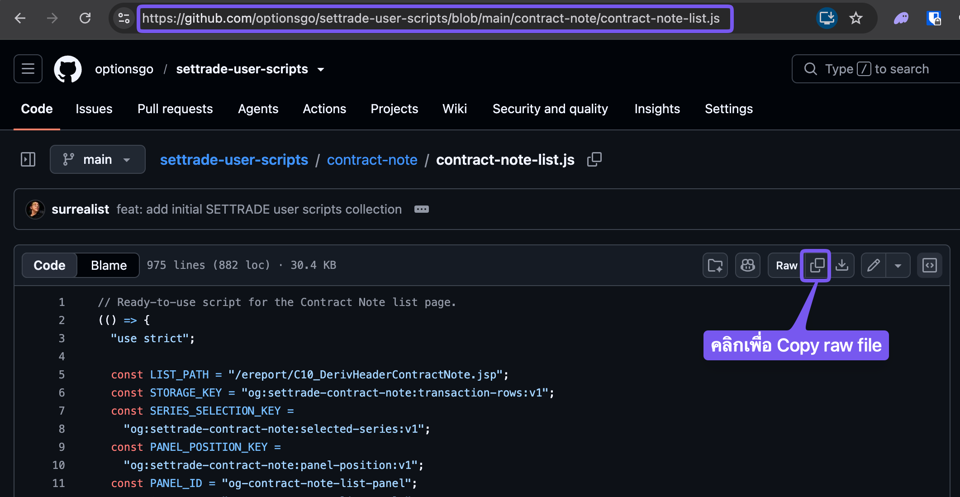
Task: Open the repository Settings tab
Action: [x=729, y=109]
